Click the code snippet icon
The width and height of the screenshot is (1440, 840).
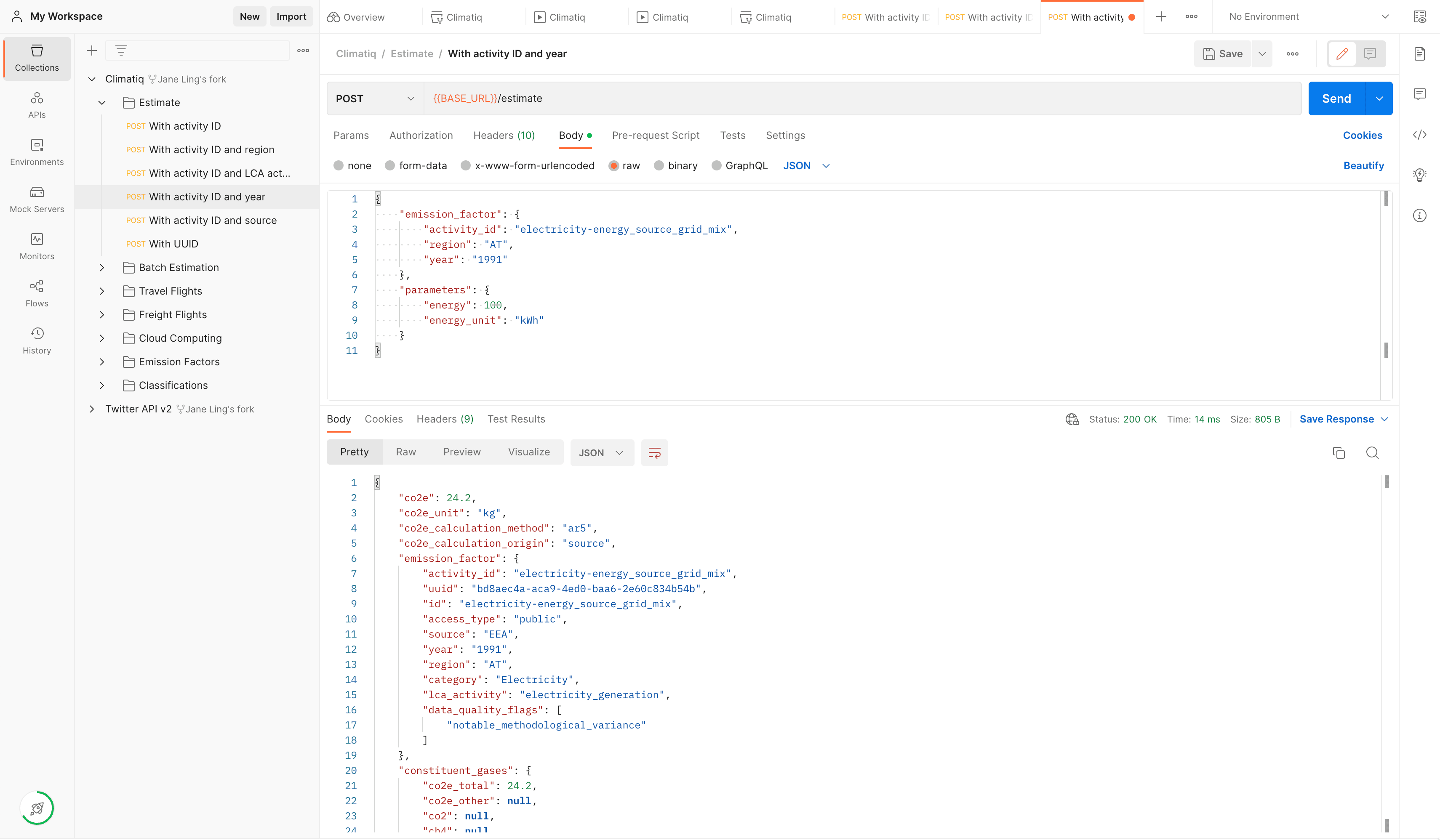pyautogui.click(x=1419, y=135)
